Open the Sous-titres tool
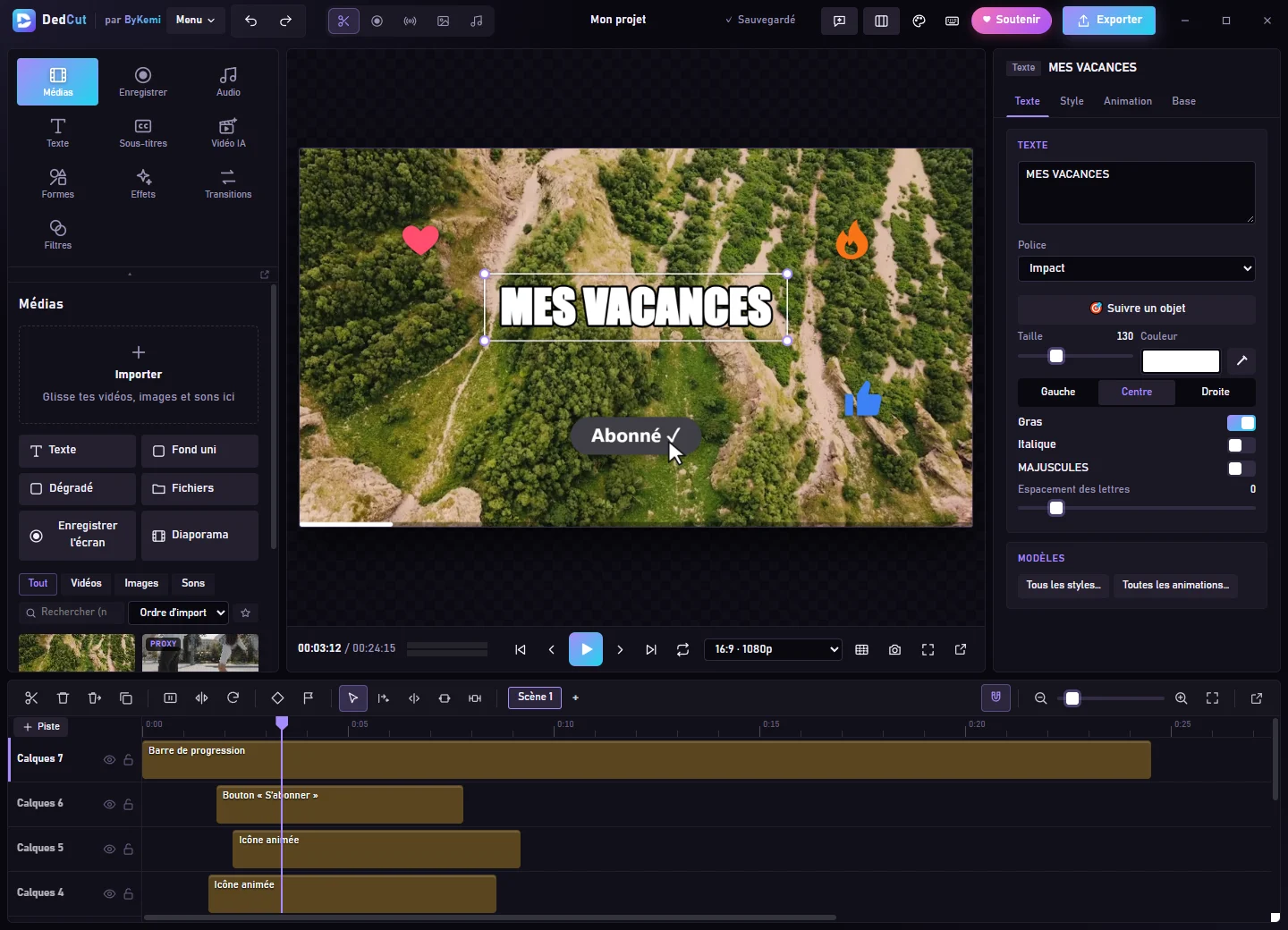 point(143,132)
